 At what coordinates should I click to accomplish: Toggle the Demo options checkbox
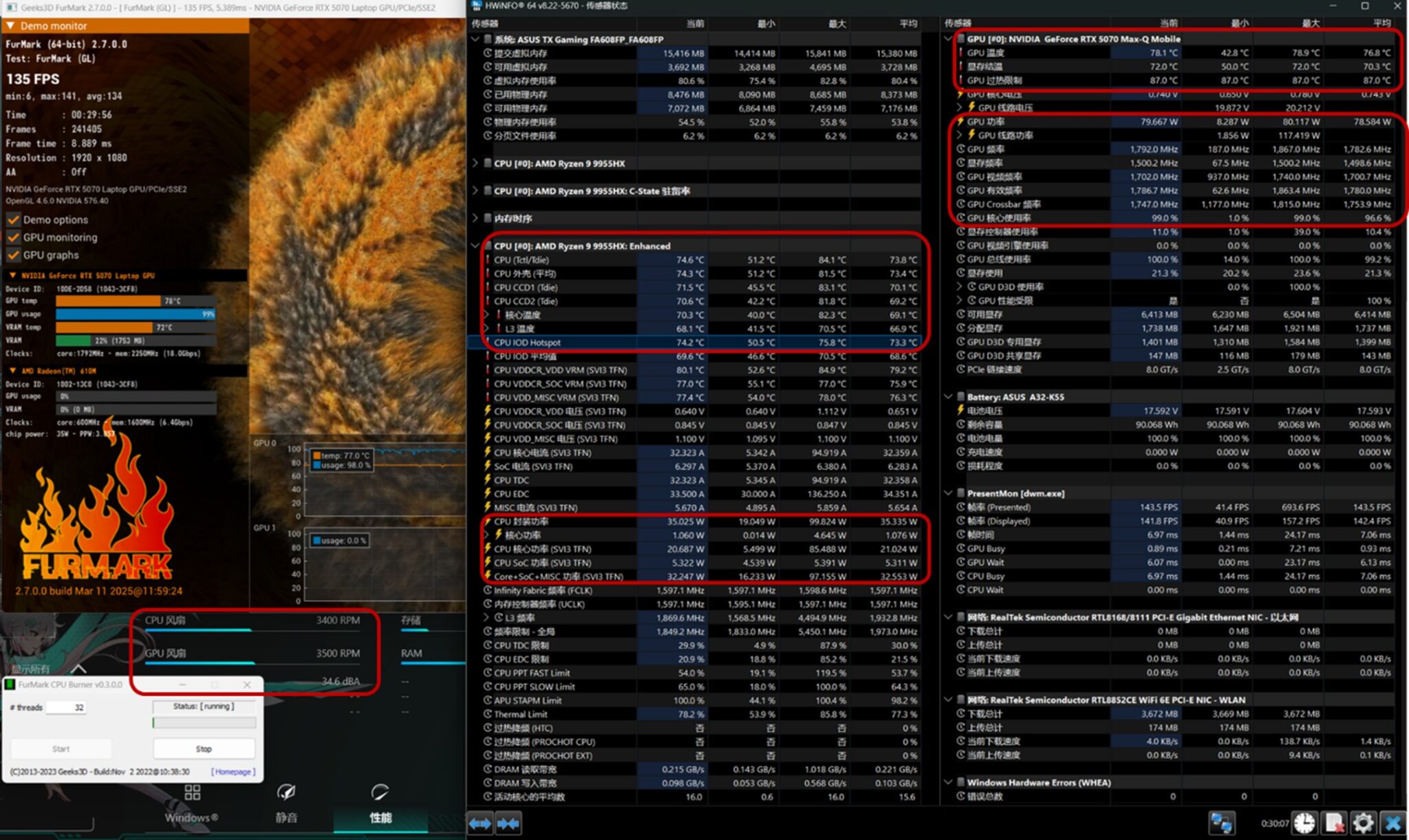(13, 219)
